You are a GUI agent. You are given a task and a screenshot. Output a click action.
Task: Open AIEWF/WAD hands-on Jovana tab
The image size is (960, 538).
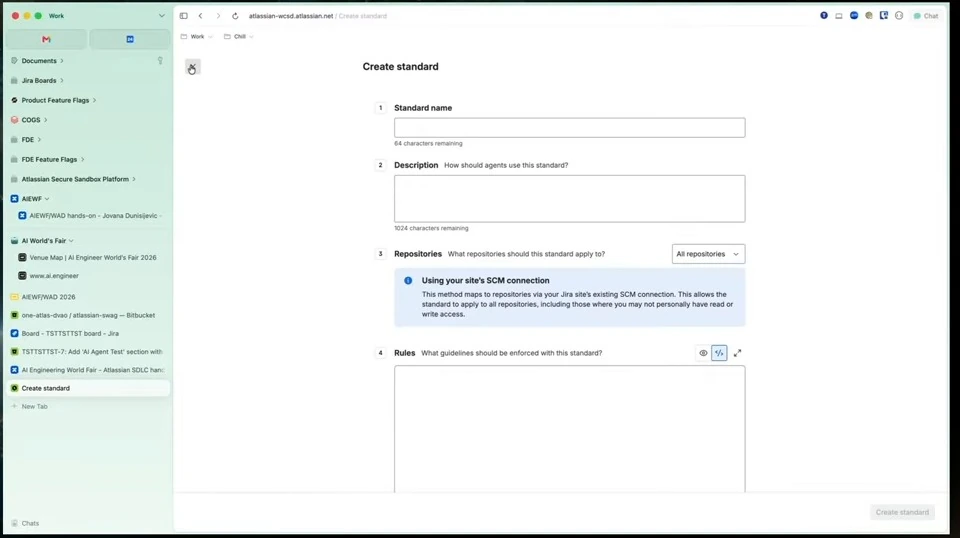pyautogui.click(x=90, y=215)
